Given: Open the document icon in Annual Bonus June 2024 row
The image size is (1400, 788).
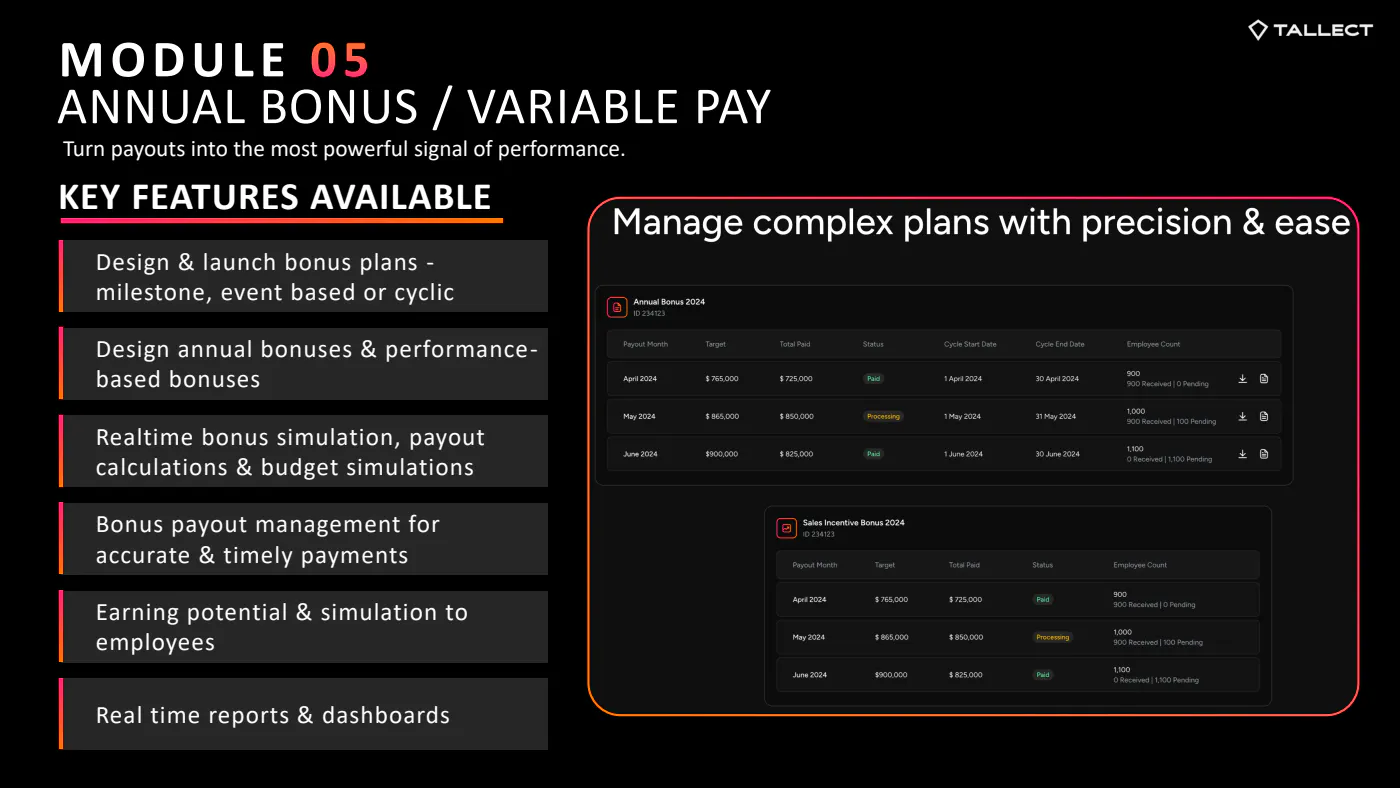Looking at the screenshot, I should [x=1264, y=454].
